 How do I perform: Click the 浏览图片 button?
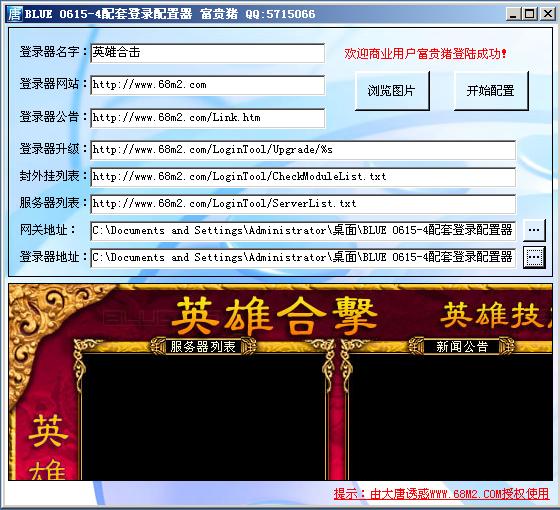tap(392, 91)
